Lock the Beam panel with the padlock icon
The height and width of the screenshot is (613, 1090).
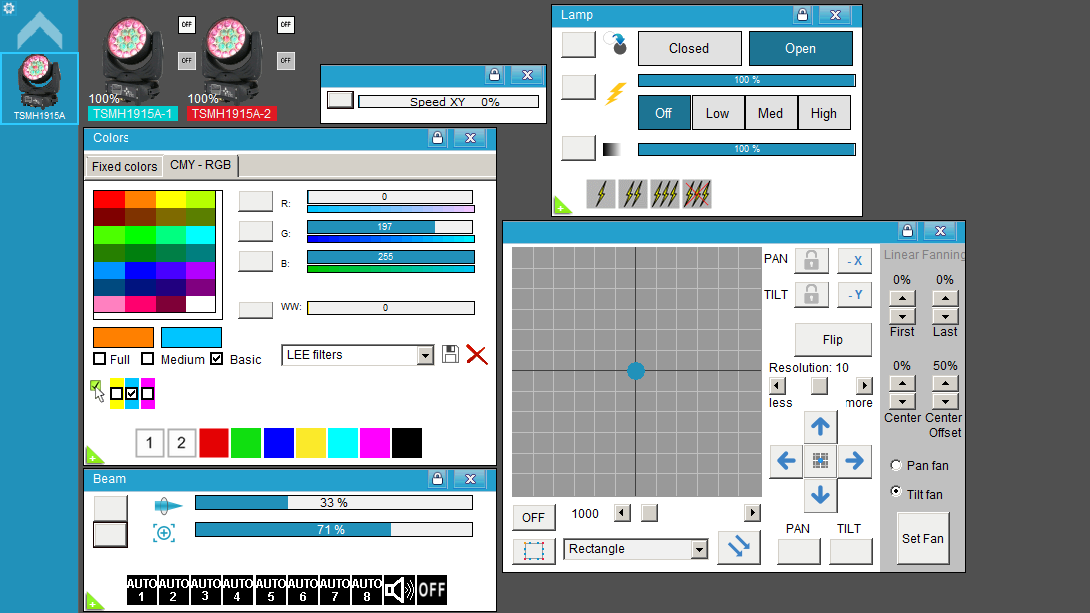coord(437,478)
